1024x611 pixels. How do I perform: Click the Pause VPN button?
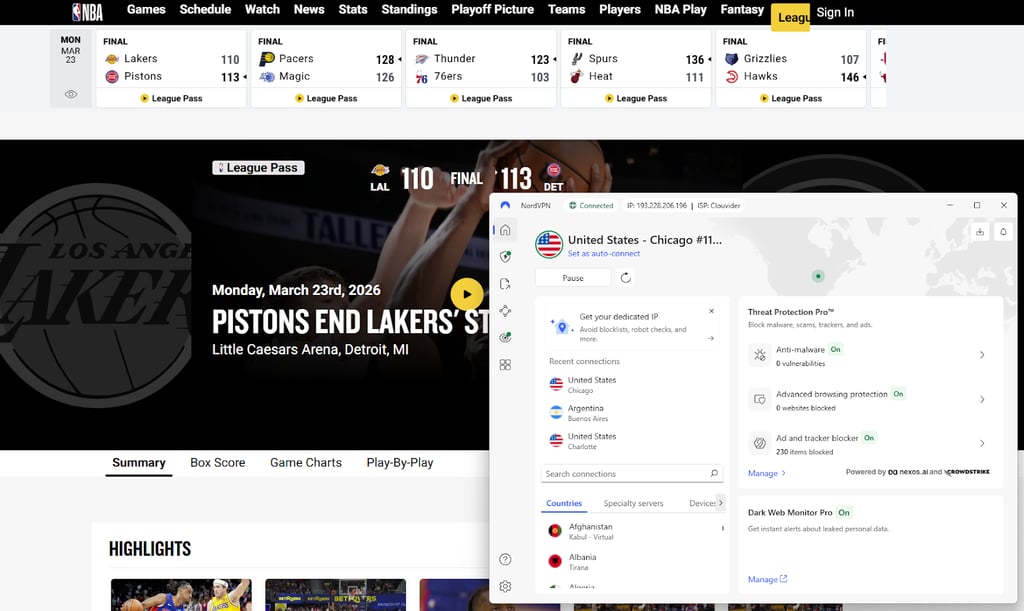573,278
